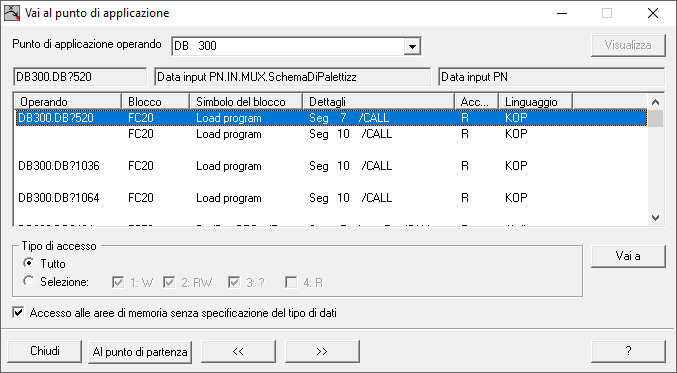Sort by the Blocco column header
Image resolution: width=677 pixels, height=373 pixels.
tap(155, 102)
